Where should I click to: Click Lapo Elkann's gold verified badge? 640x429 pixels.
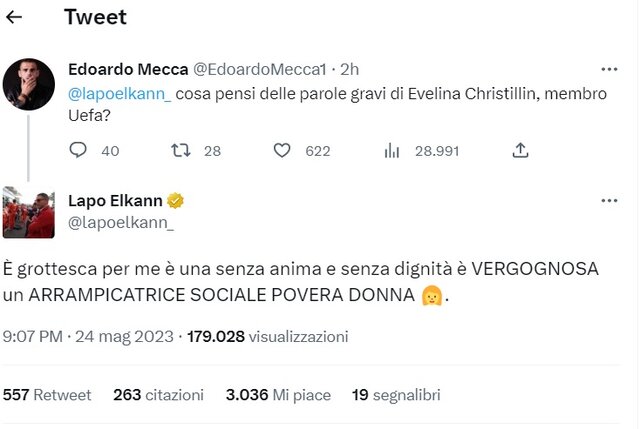(175, 200)
